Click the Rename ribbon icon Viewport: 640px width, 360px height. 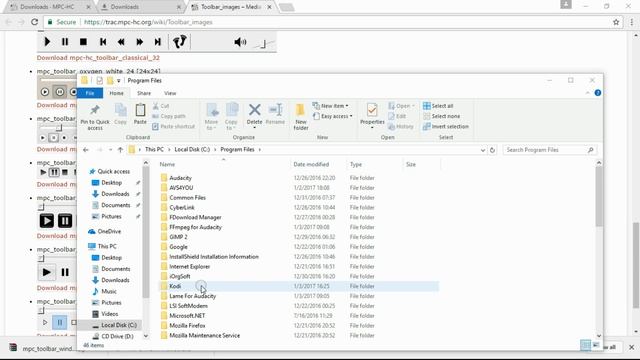(276, 110)
